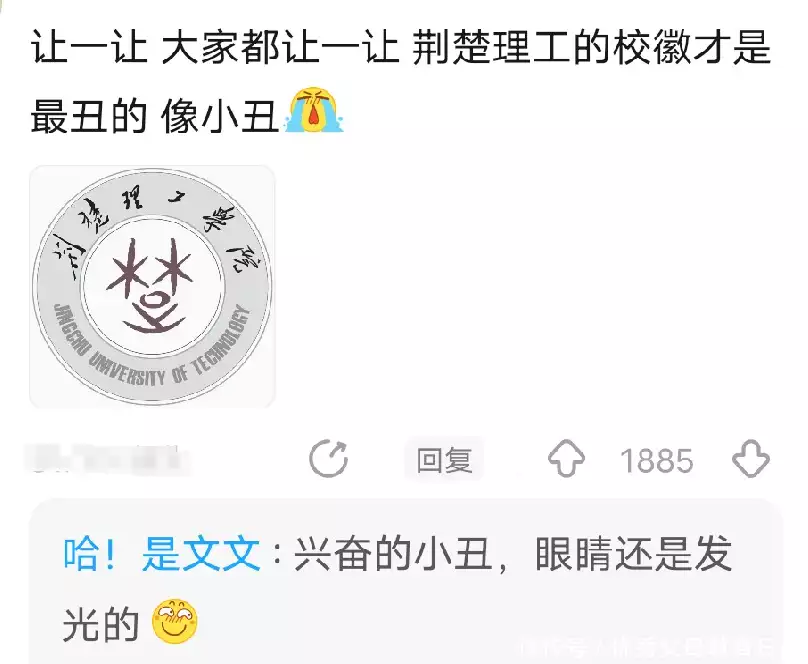
Task: Tap the 眼睛还是发 text in the reply
Action: point(634,554)
